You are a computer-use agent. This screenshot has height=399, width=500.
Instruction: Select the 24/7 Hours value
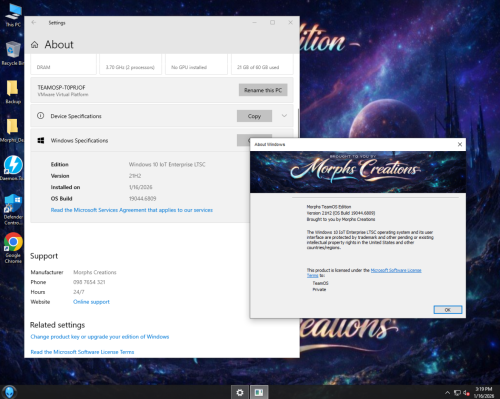(x=79, y=292)
